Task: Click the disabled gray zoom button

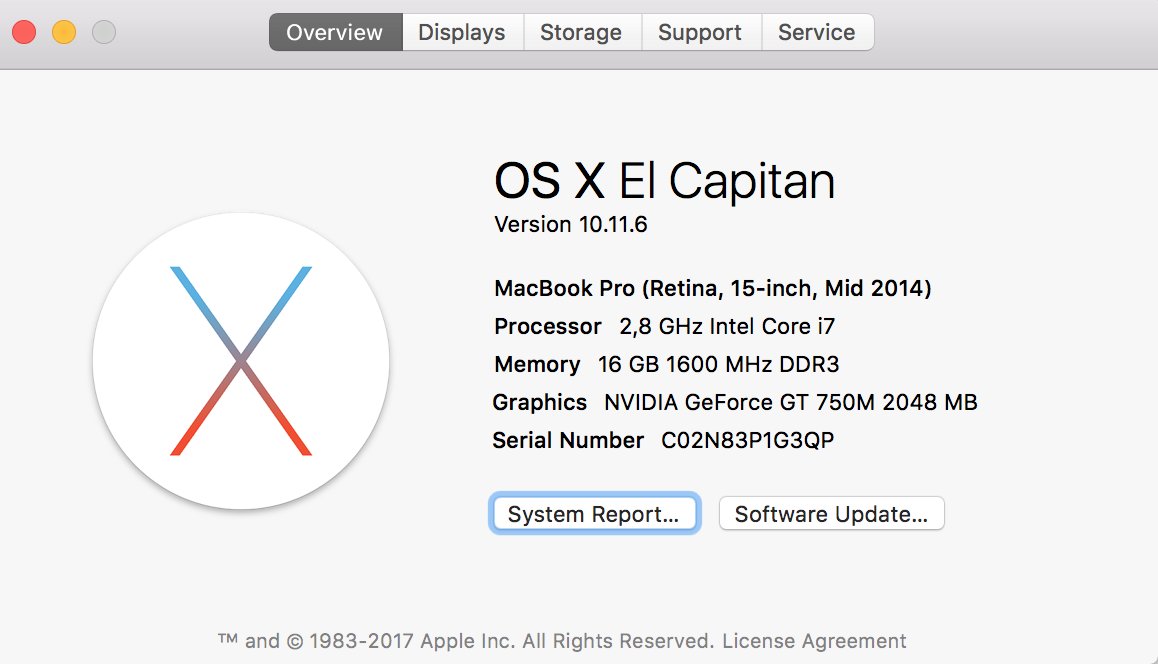Action: point(104,32)
